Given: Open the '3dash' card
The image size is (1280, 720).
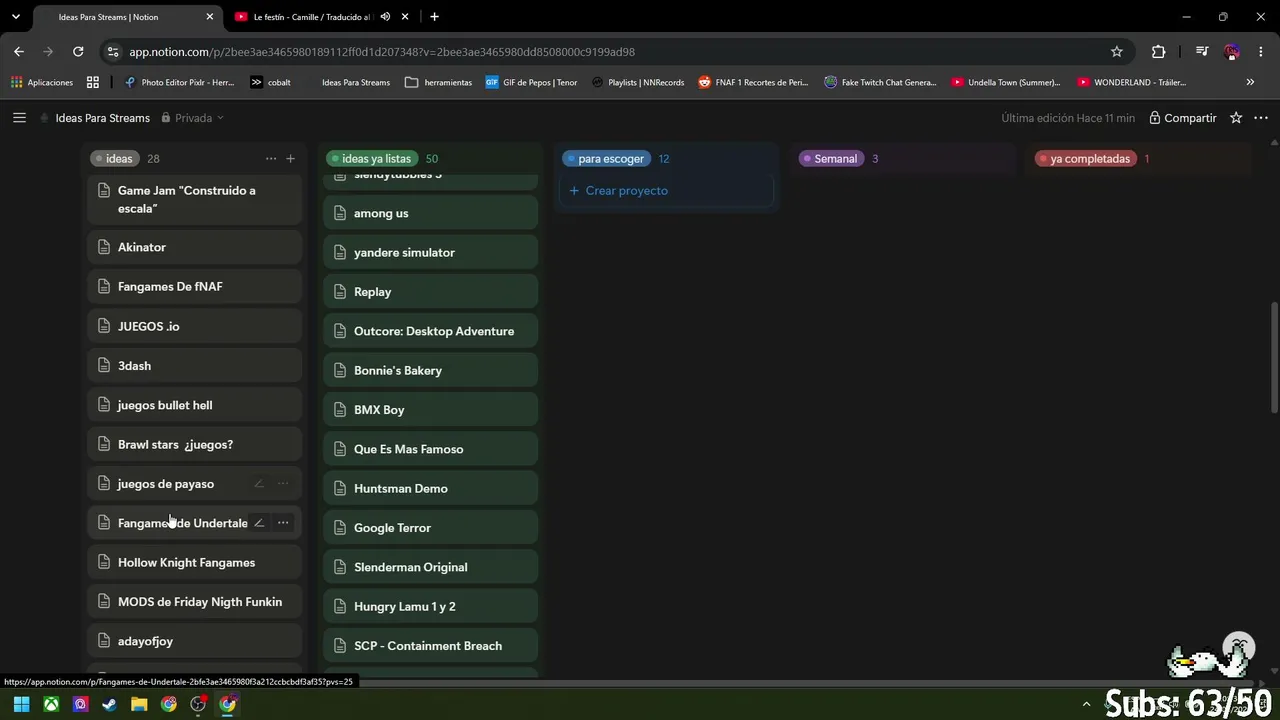Looking at the screenshot, I should 195,366.
